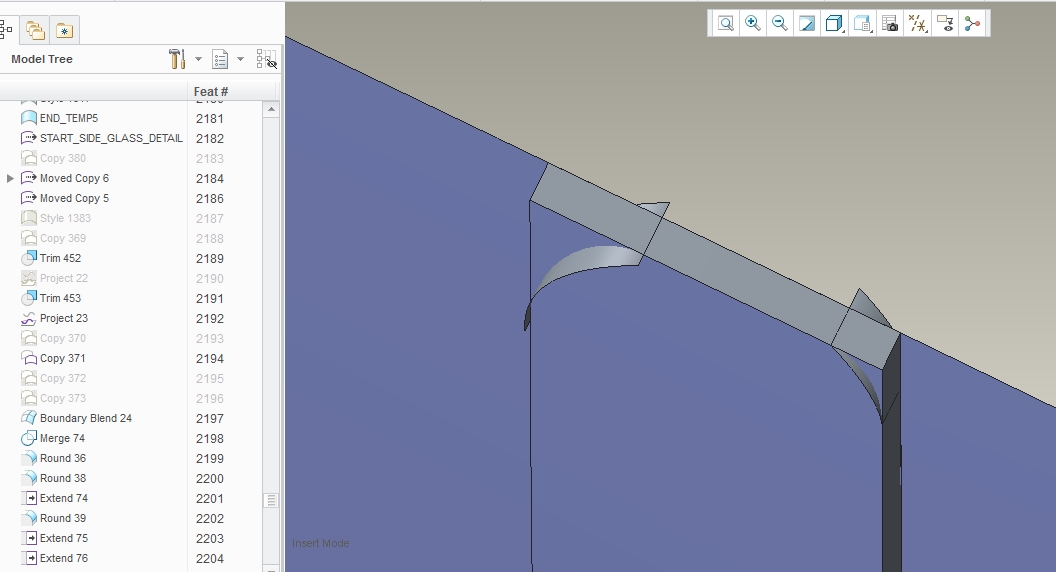Open the Saved Orientations list

[x=862, y=24]
